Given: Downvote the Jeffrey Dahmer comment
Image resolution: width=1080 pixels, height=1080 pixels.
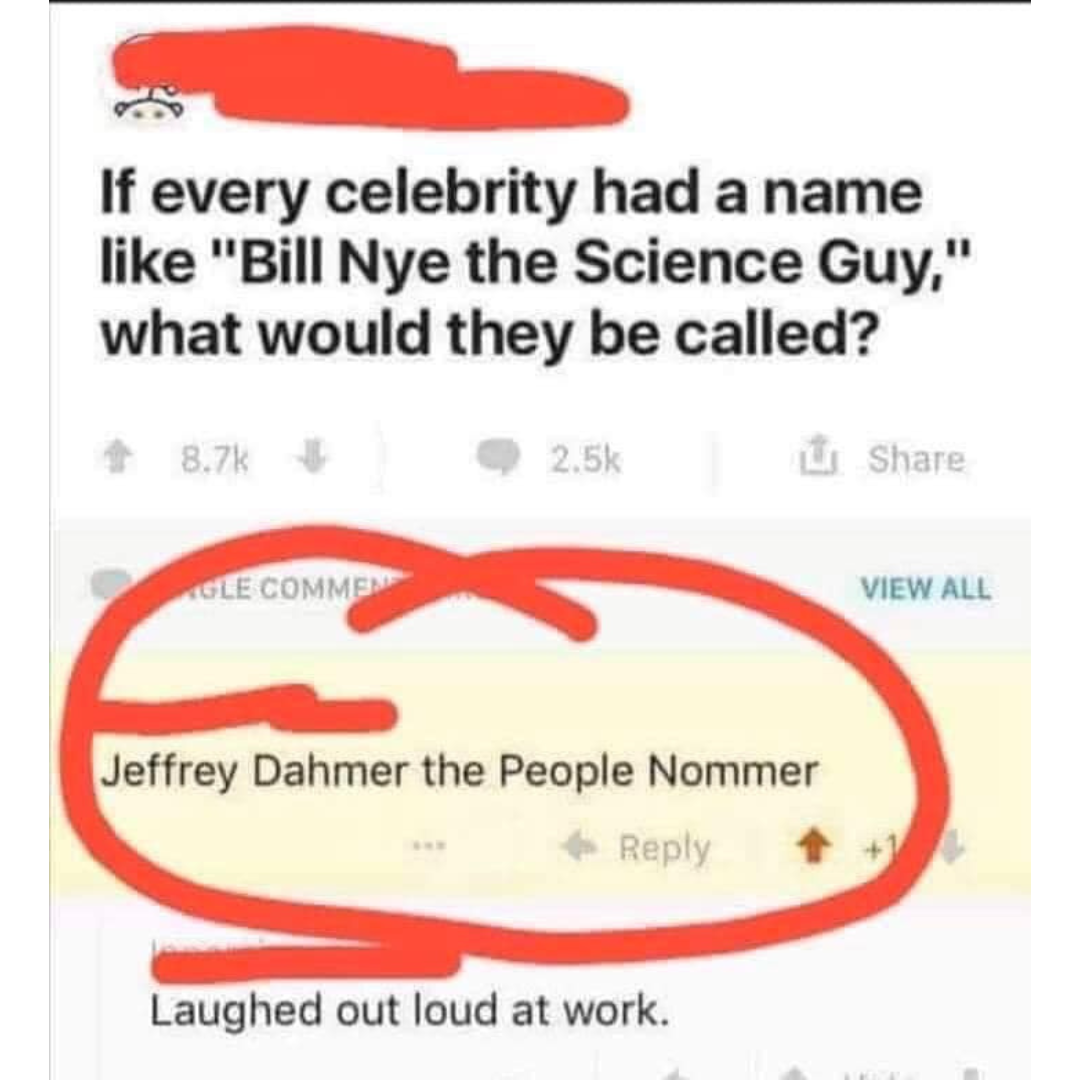Looking at the screenshot, I should click(952, 849).
